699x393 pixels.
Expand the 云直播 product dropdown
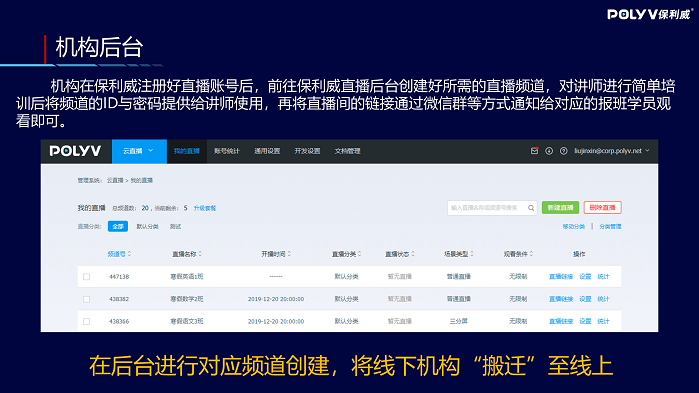click(x=139, y=151)
